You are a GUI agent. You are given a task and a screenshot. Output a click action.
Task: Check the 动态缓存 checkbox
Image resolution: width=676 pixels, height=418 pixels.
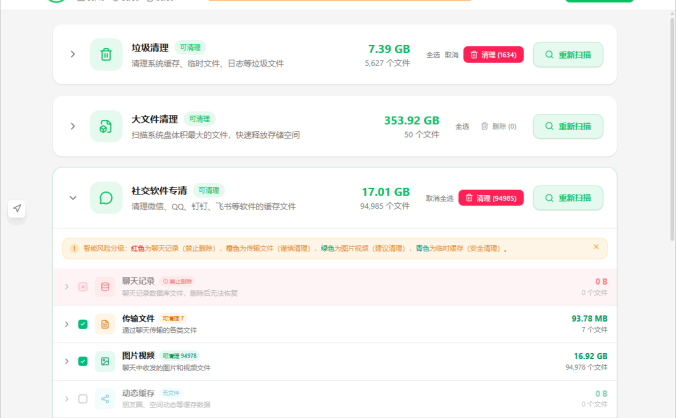83,399
